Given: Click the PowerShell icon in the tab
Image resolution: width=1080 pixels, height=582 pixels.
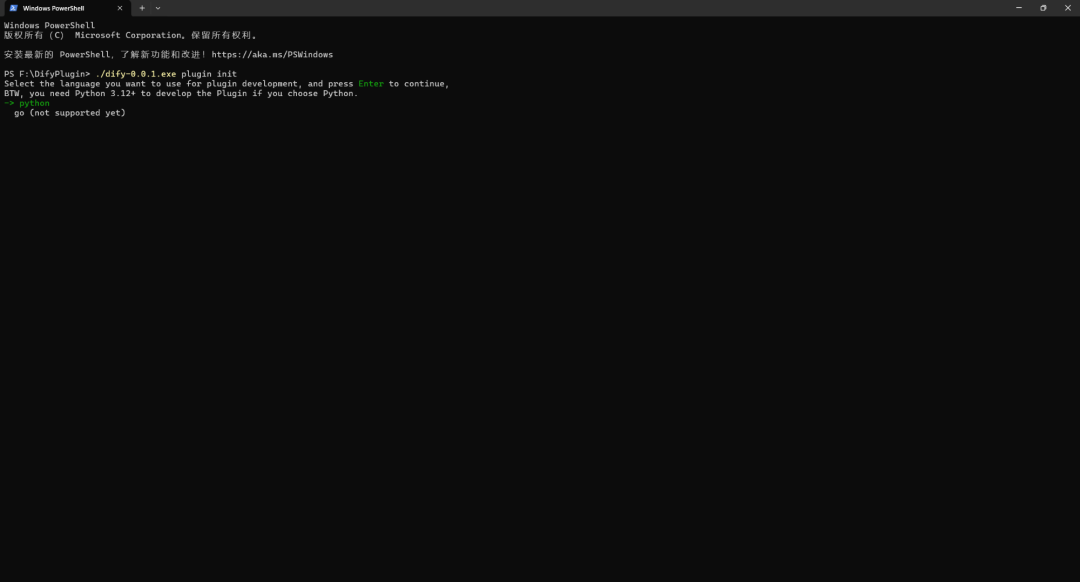Looking at the screenshot, I should tap(13, 8).
